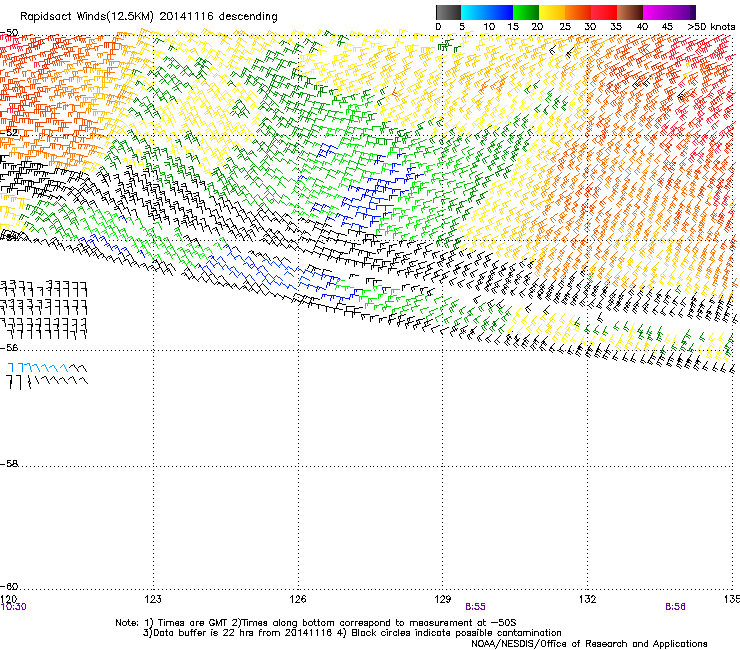Click legend scale value '20'
The image size is (740, 650).
(x=537, y=27)
